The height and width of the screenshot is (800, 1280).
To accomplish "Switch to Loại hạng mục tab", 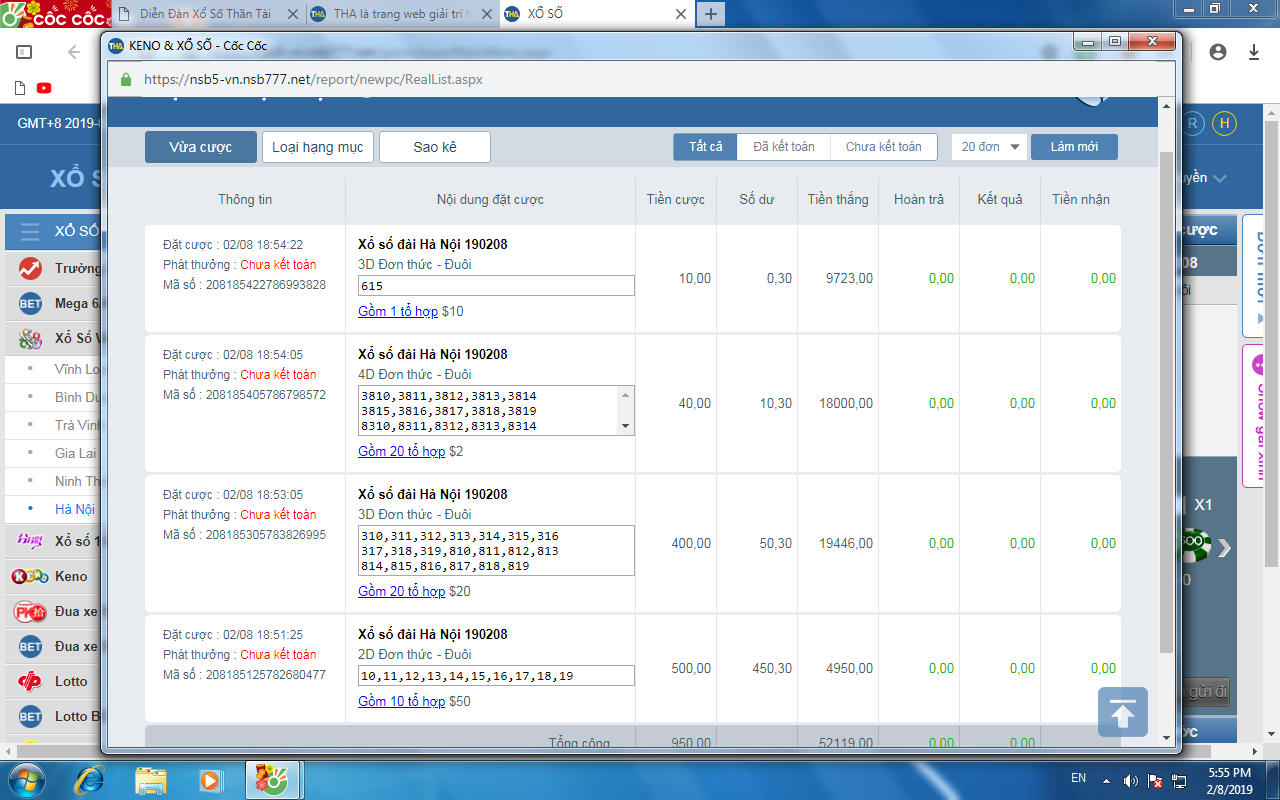I will tap(318, 147).
